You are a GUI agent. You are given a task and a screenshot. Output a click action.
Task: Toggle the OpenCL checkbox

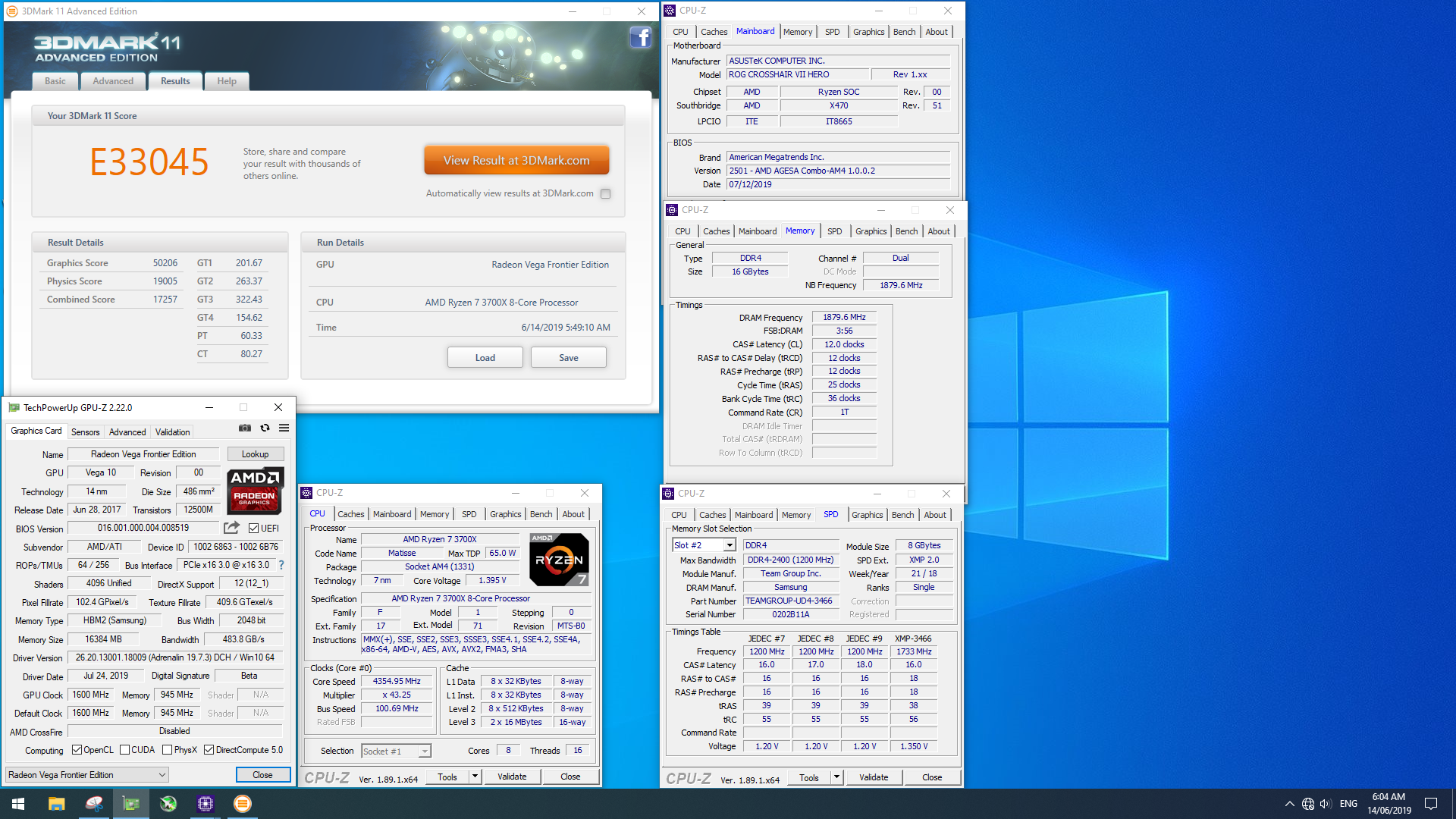point(77,750)
